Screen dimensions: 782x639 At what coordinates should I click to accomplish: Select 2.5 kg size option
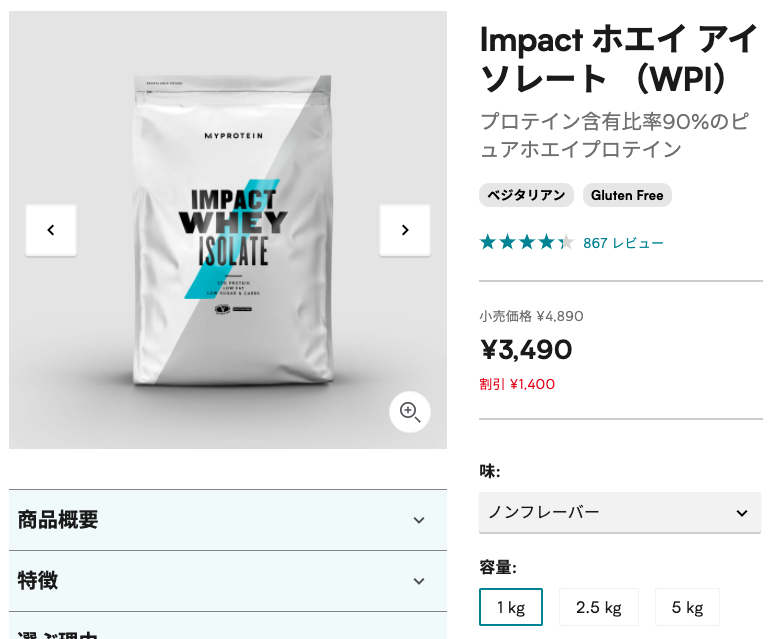pos(598,607)
